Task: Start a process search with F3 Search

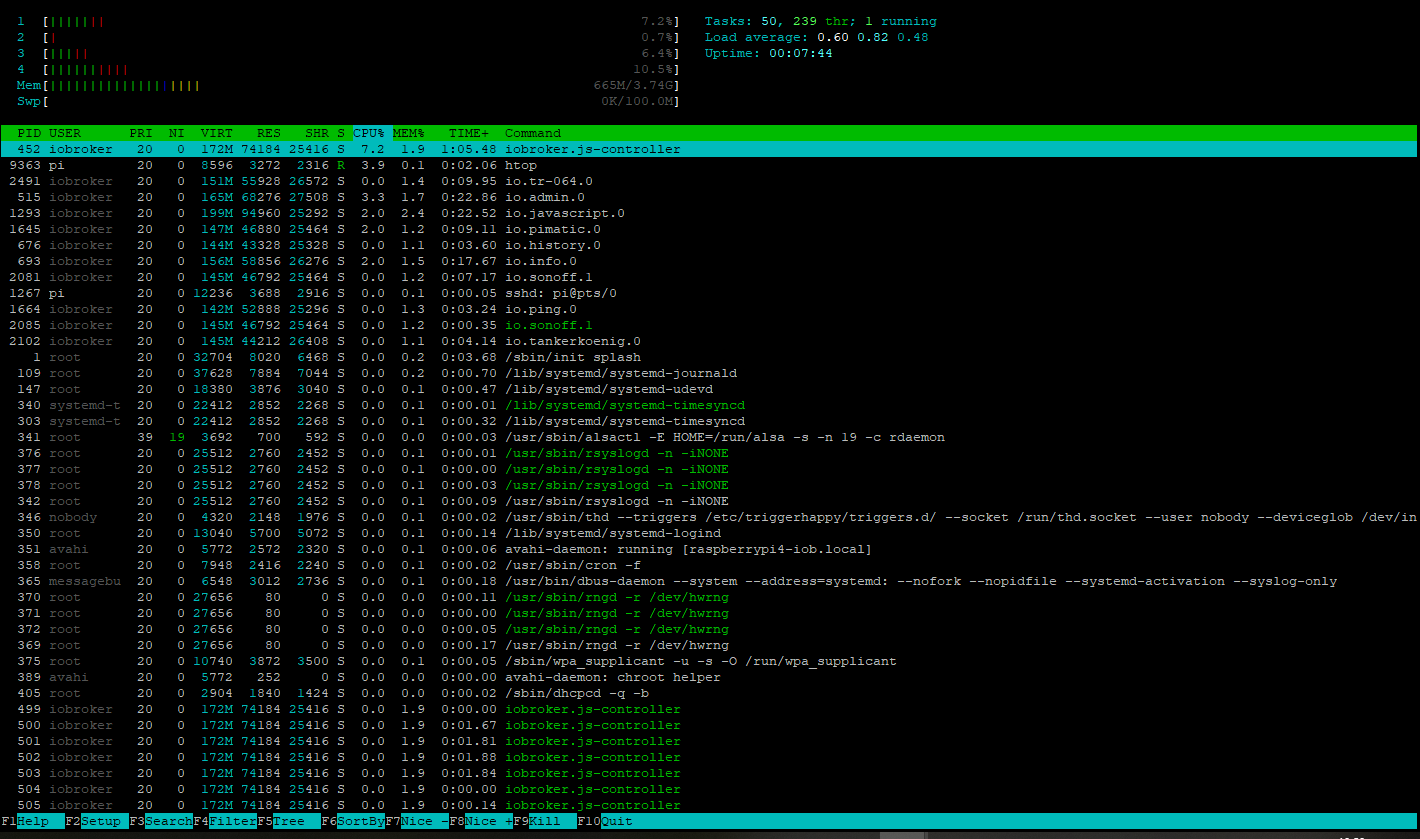Action: (161, 821)
